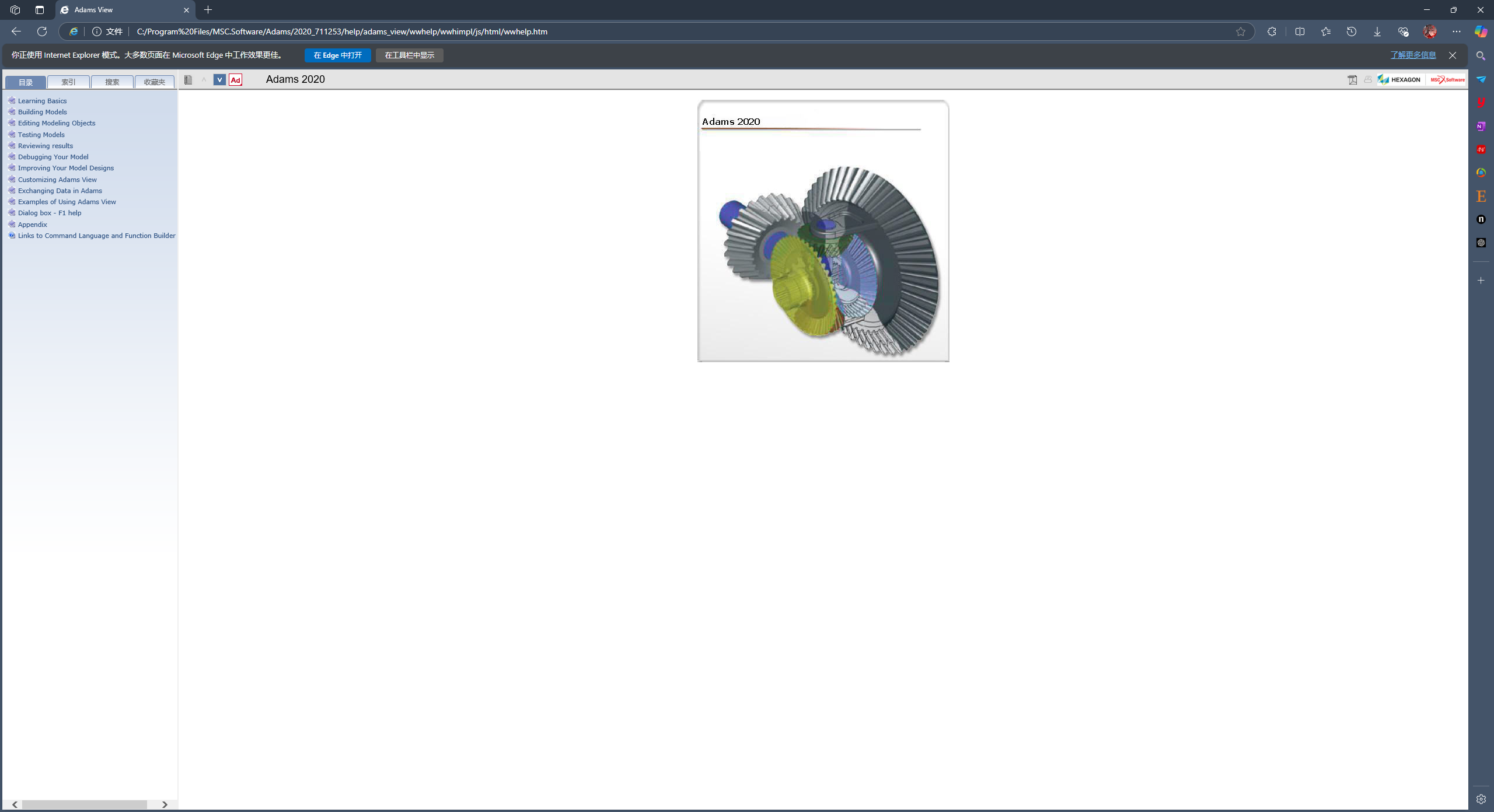Switch to the 搜索 search tab
This screenshot has height=812, width=1494.
click(x=112, y=82)
